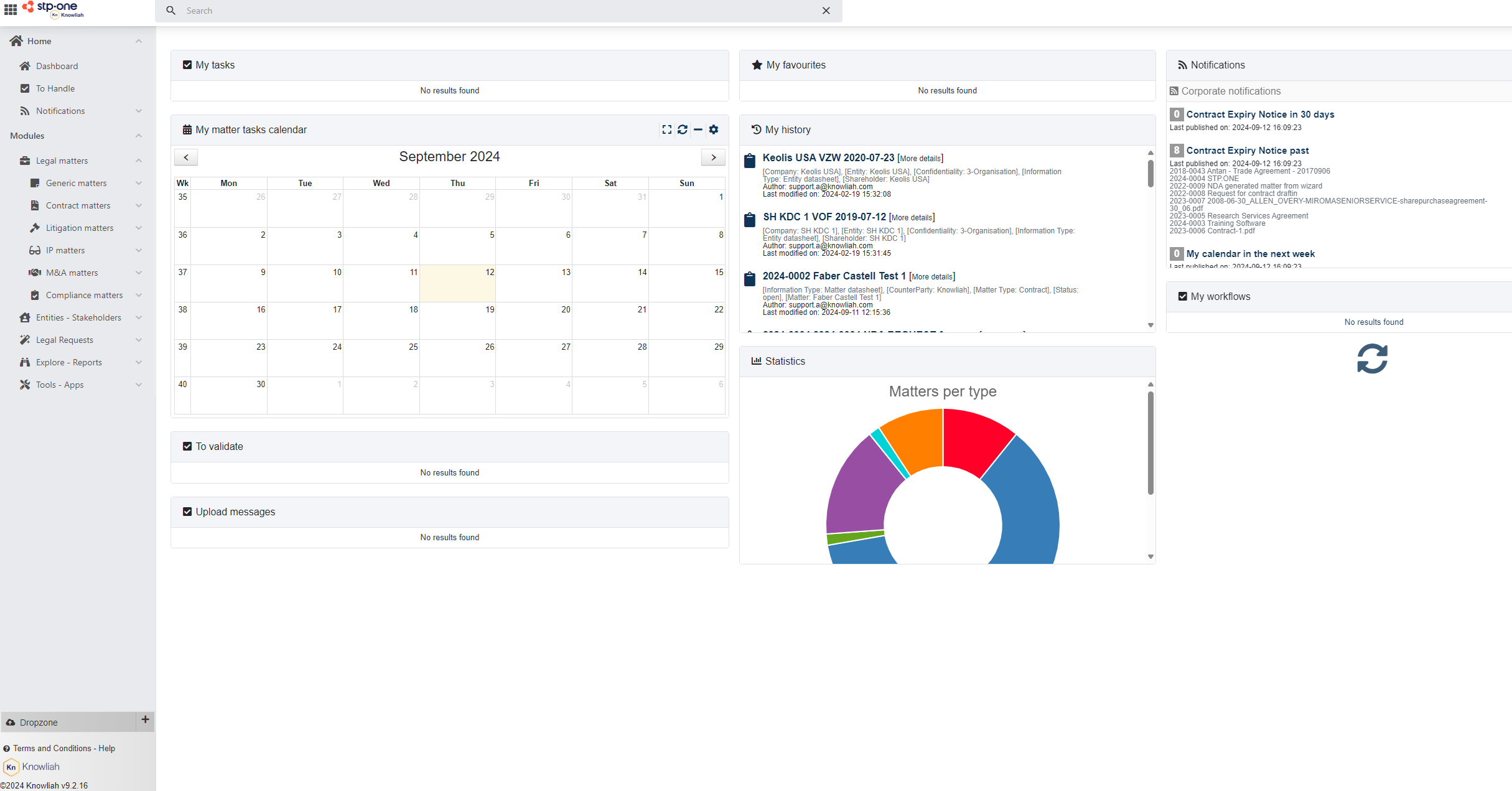Screen dimensions: 1512x791
Task: Open the IP matters module
Action: tap(65, 250)
